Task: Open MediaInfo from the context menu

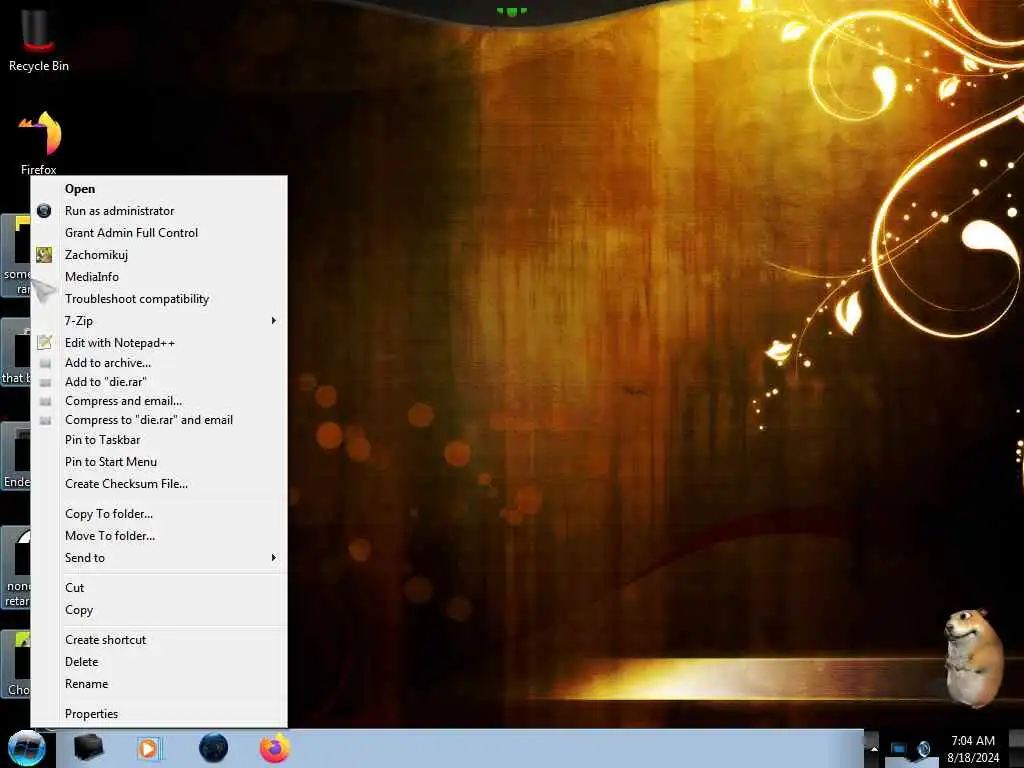Action: 159,277
